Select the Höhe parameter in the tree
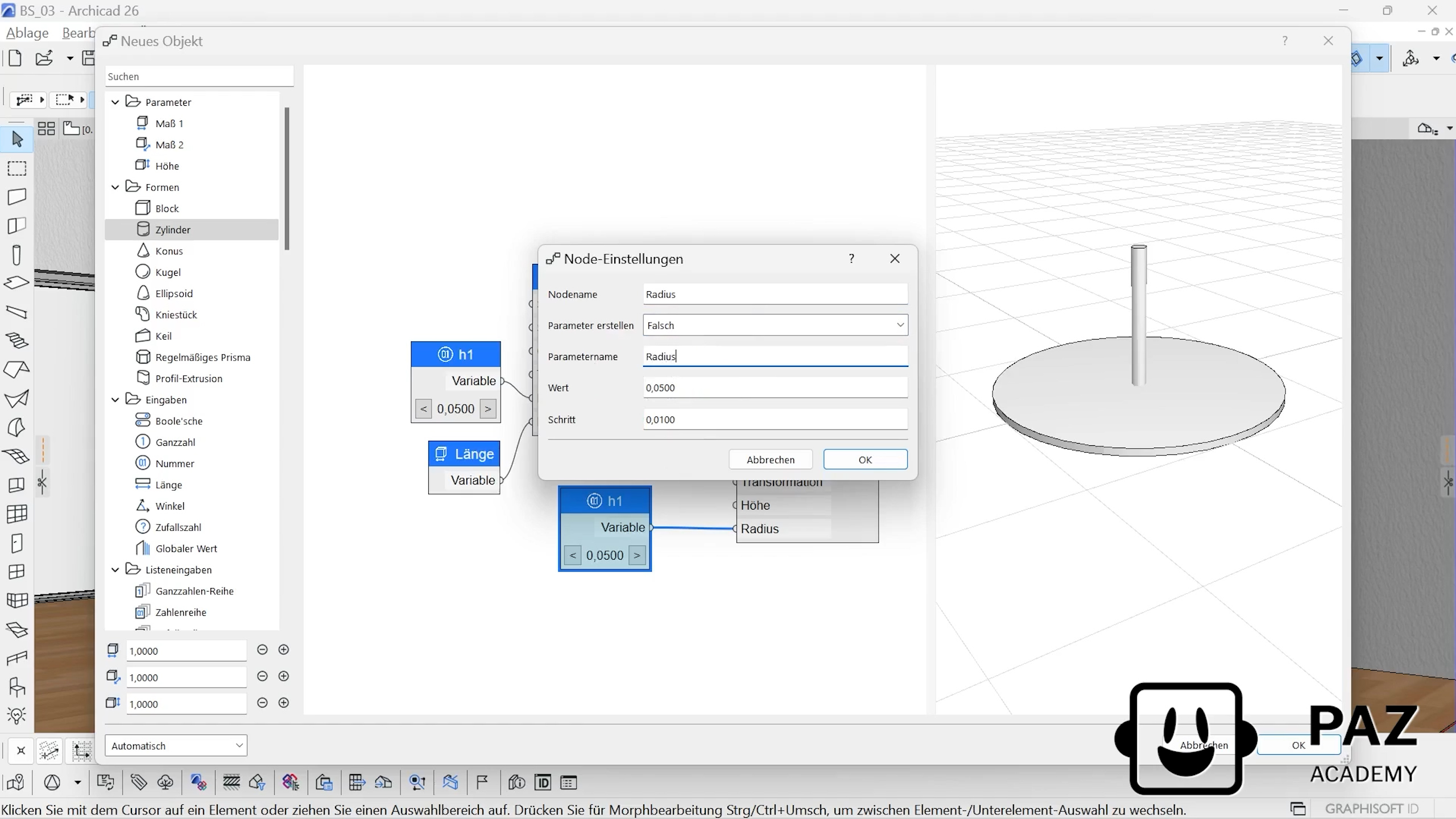This screenshot has width=1456, height=819. click(167, 166)
